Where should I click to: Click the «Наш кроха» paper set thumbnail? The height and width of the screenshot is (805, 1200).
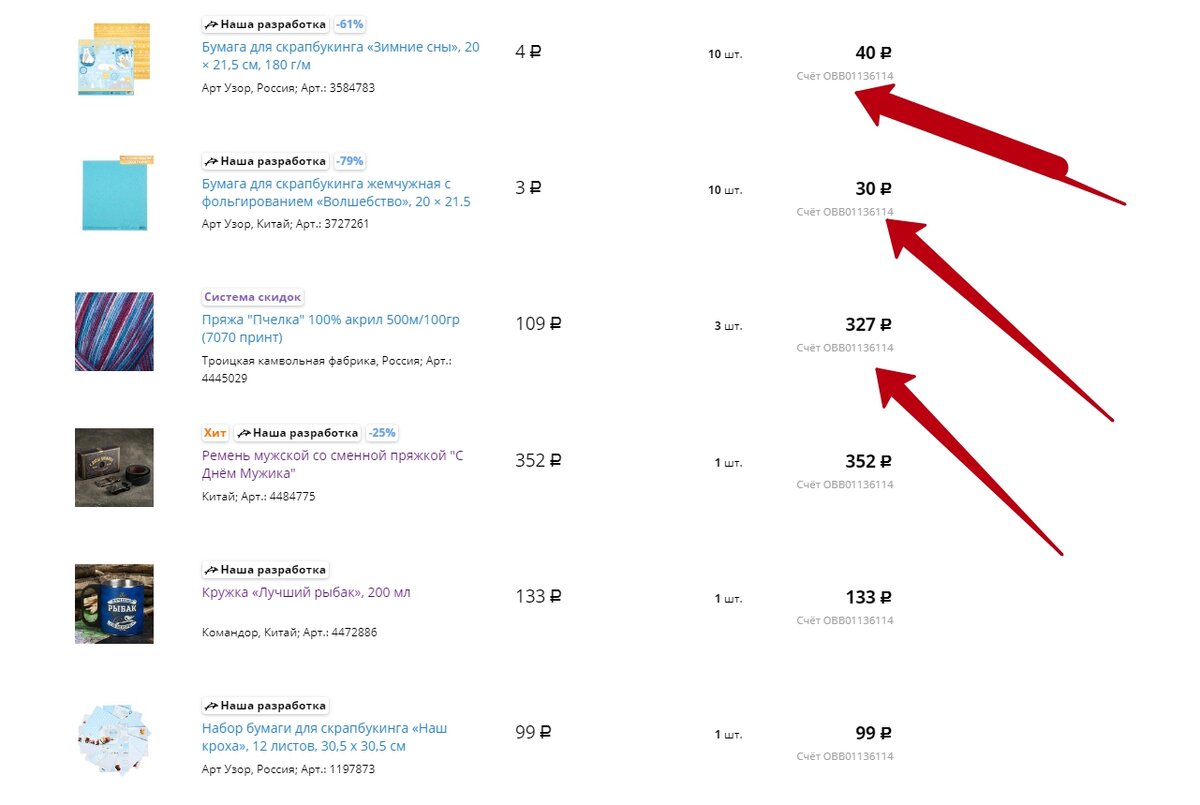(x=114, y=739)
